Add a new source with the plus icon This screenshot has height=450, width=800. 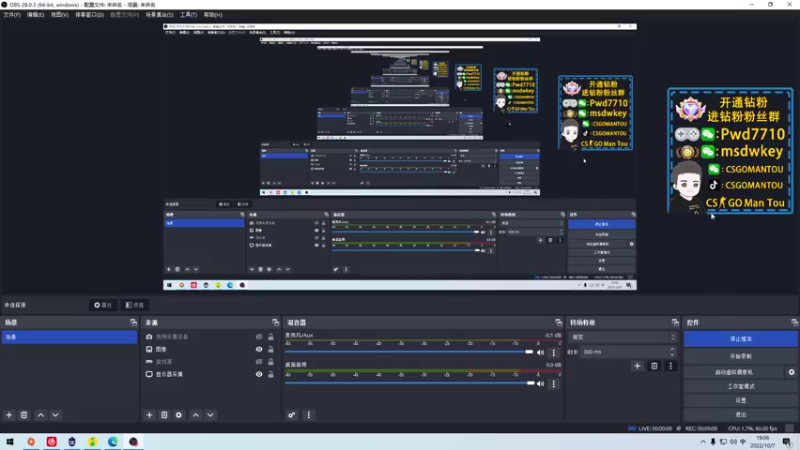coord(149,415)
